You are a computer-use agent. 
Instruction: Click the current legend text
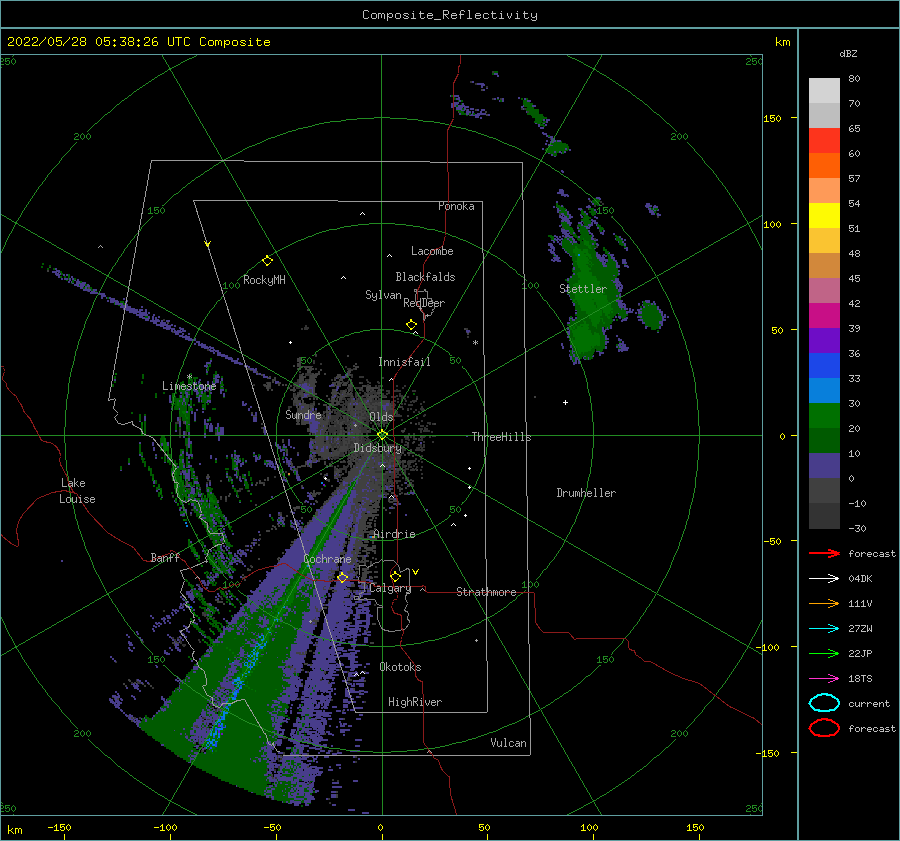tap(869, 703)
